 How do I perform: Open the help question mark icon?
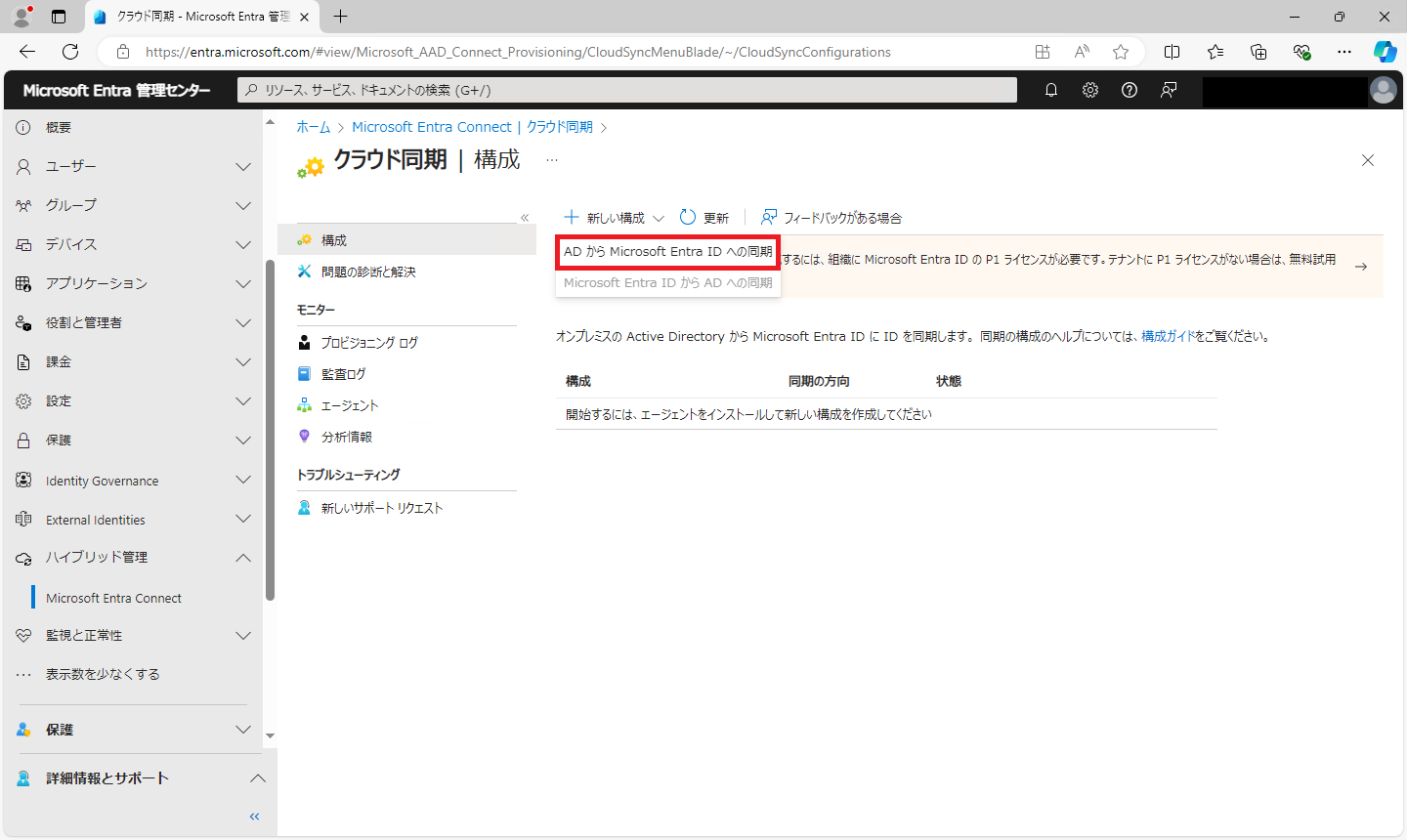click(1129, 90)
